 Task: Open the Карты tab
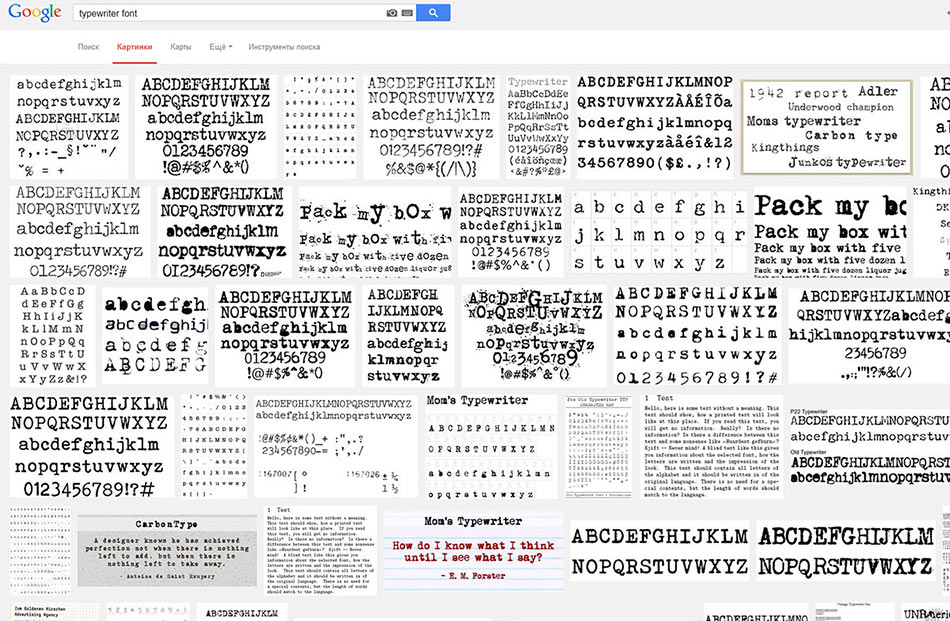point(181,47)
